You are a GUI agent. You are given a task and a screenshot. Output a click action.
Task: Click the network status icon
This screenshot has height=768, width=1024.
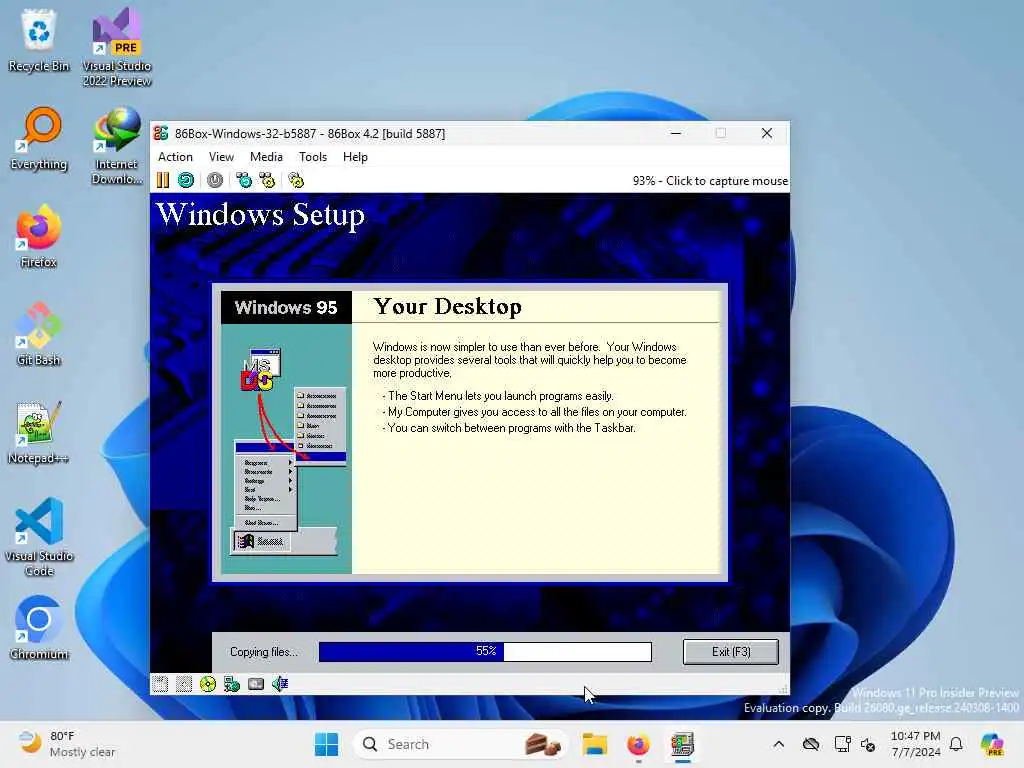(x=232, y=684)
